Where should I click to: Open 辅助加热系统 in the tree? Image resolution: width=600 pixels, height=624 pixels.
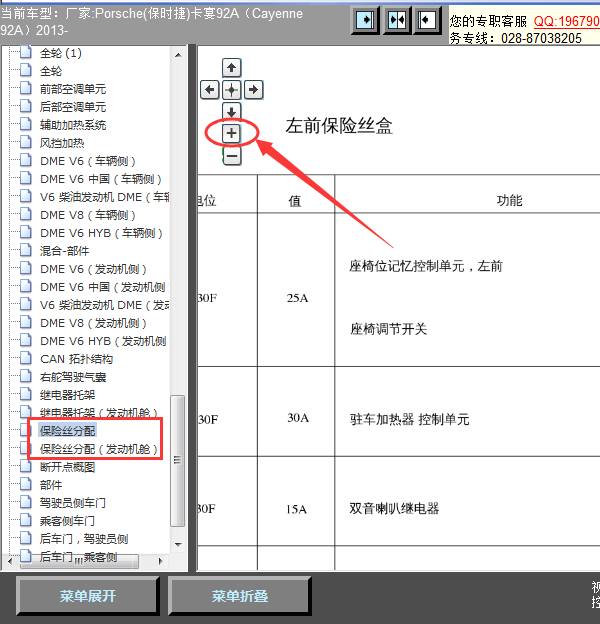[73, 125]
